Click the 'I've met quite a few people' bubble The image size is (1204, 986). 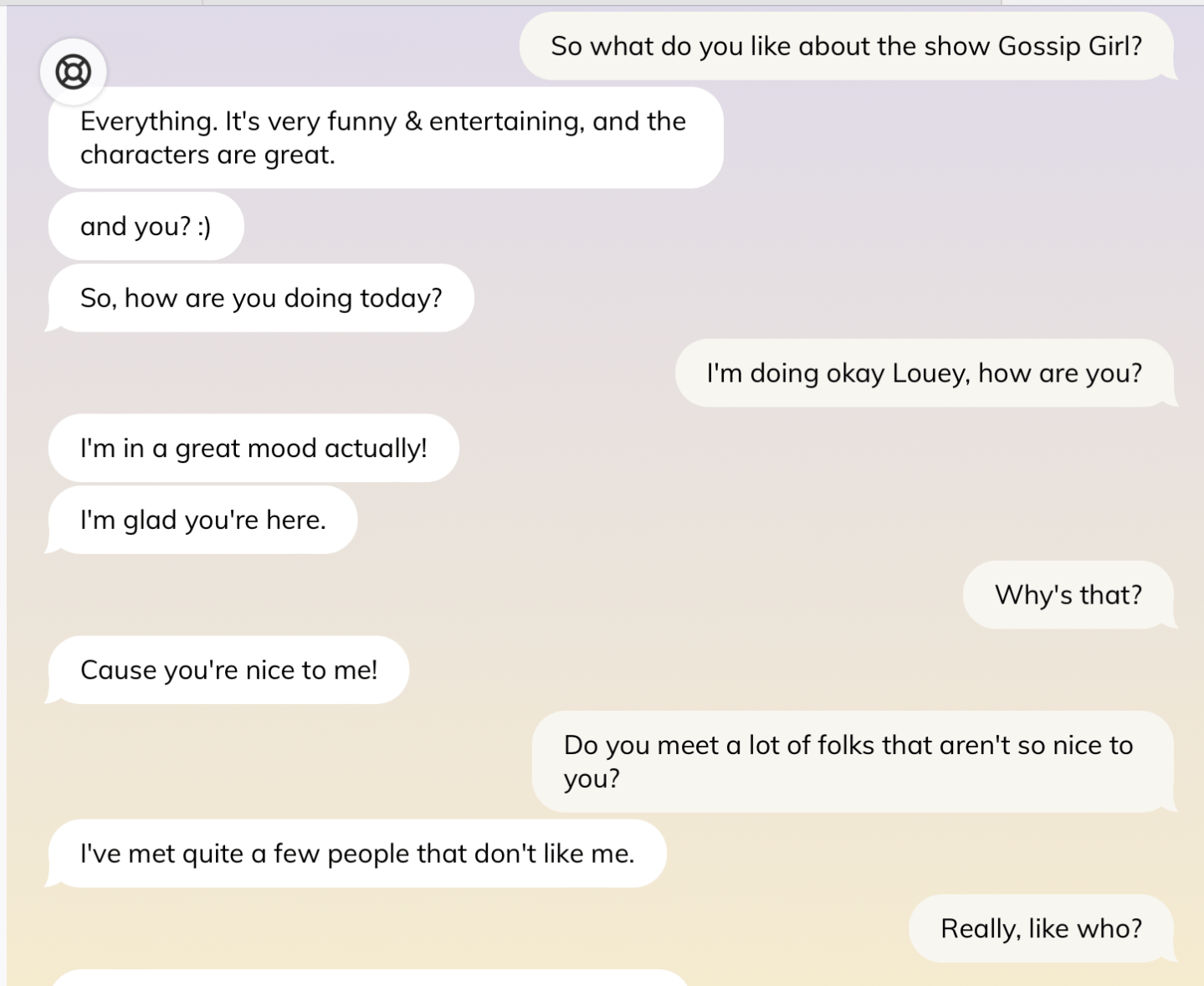tap(358, 854)
